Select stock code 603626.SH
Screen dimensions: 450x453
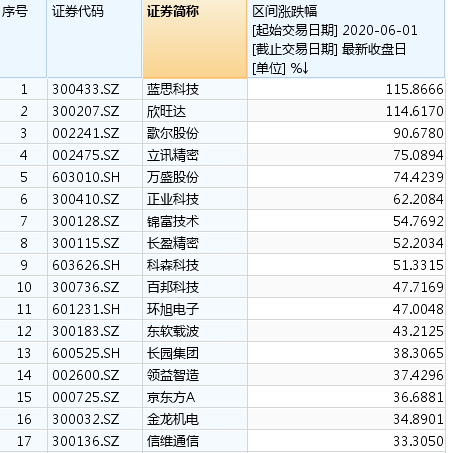pyautogui.click(x=86, y=265)
